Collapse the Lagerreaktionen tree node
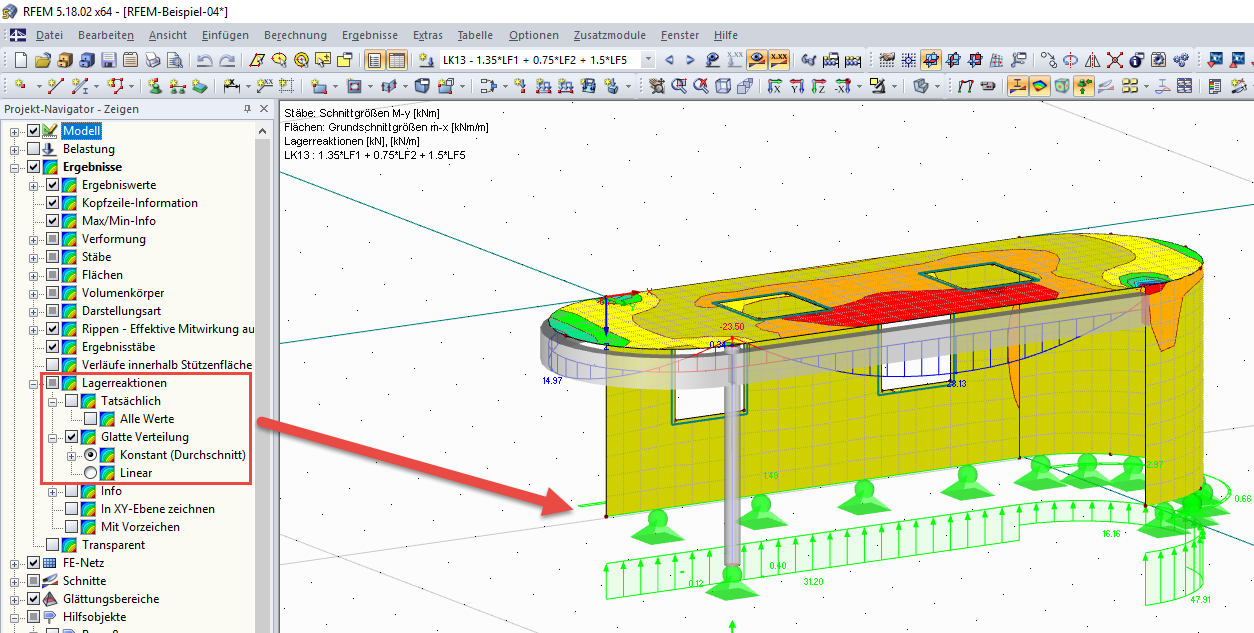The height and width of the screenshot is (633, 1254). [x=34, y=383]
